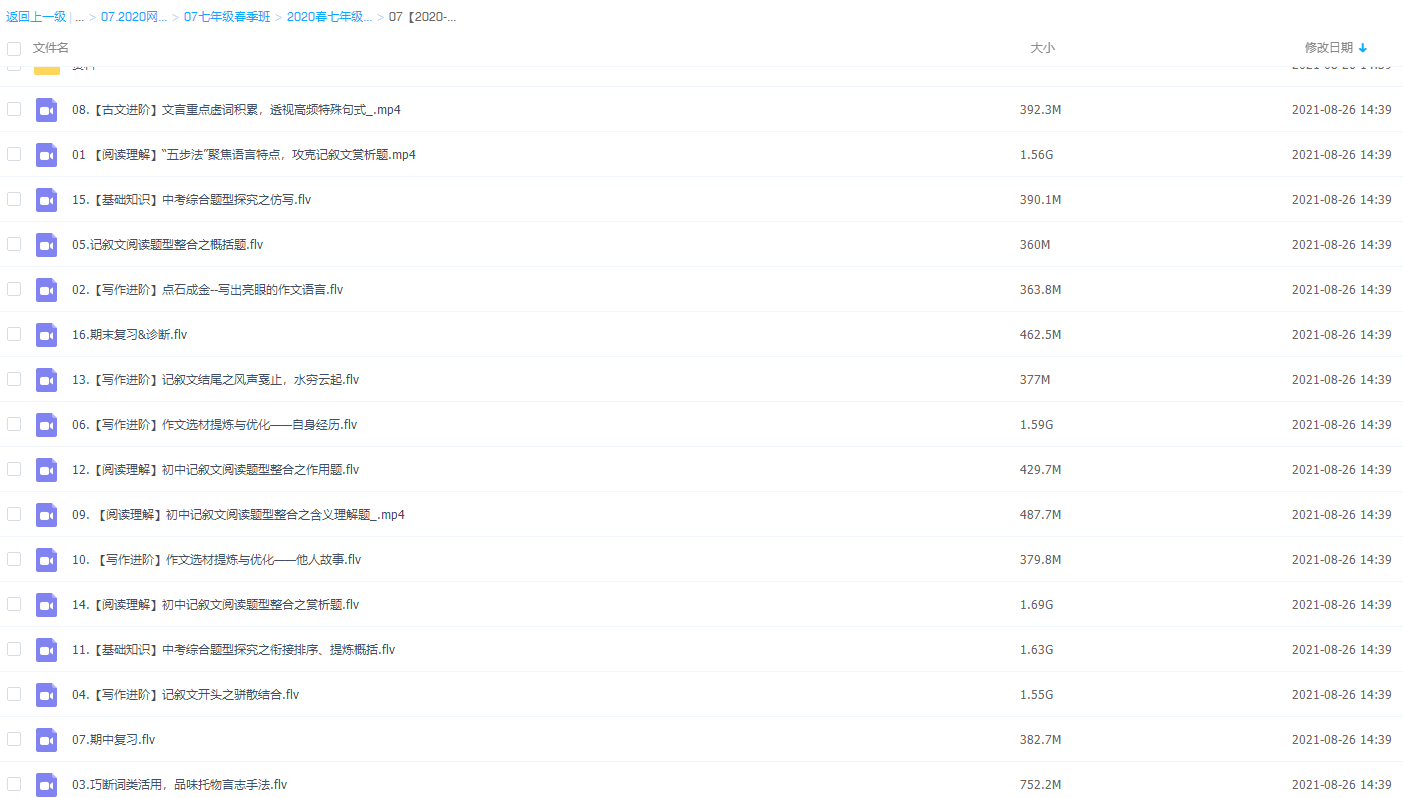Click the video icon beside 03.托物言志手法 file
Viewport: 1403px width, 798px height.
[x=46, y=784]
